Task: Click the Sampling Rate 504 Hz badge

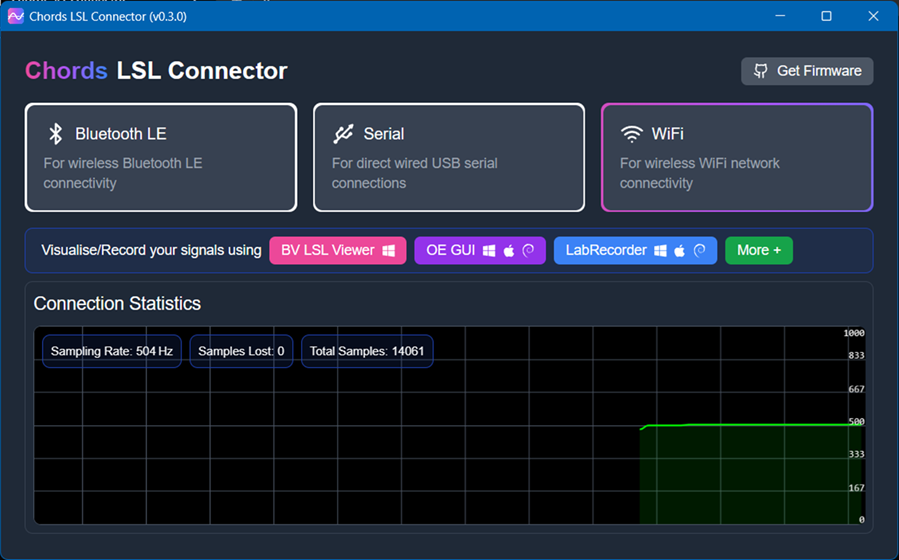Action: click(112, 351)
